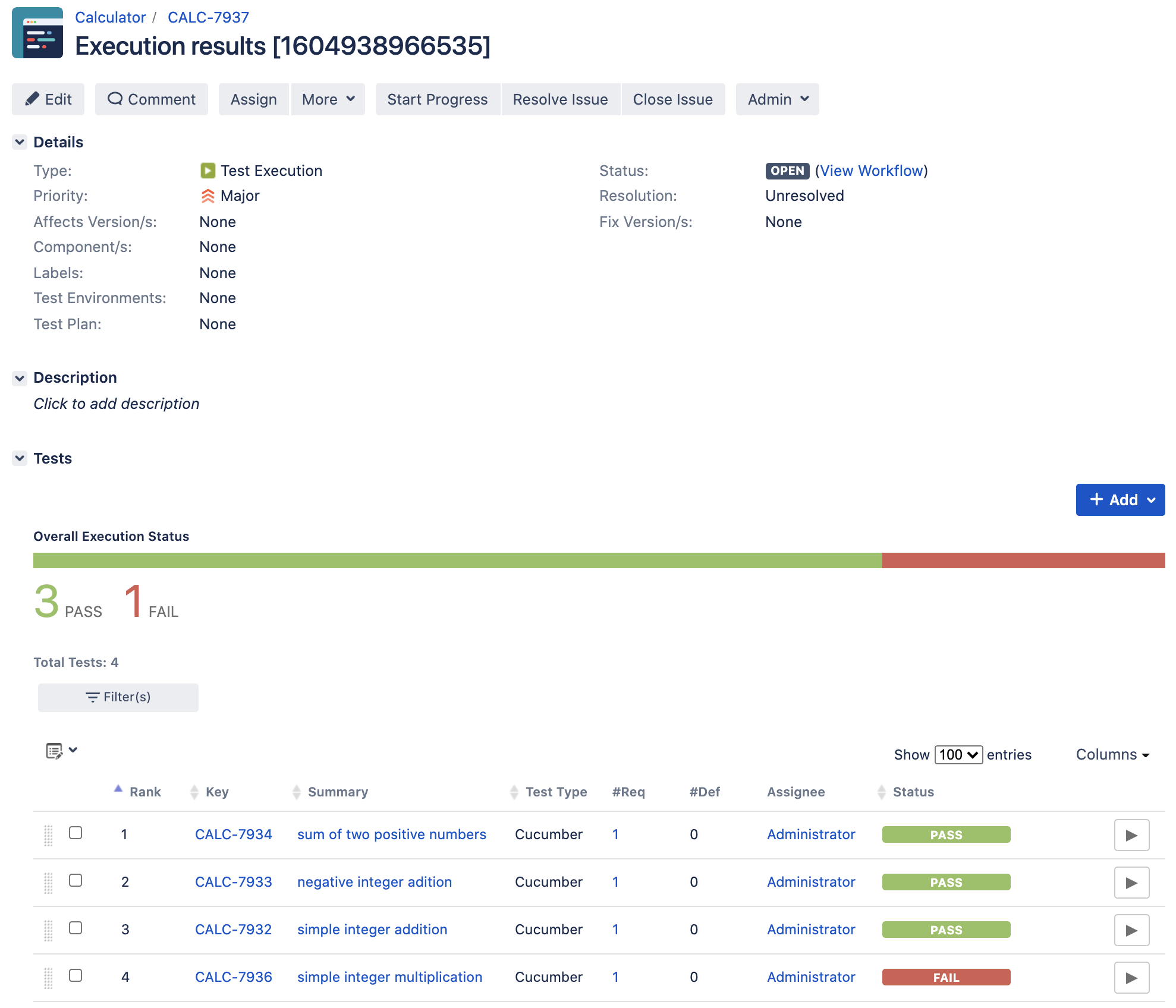Click Close Issue

point(673,99)
